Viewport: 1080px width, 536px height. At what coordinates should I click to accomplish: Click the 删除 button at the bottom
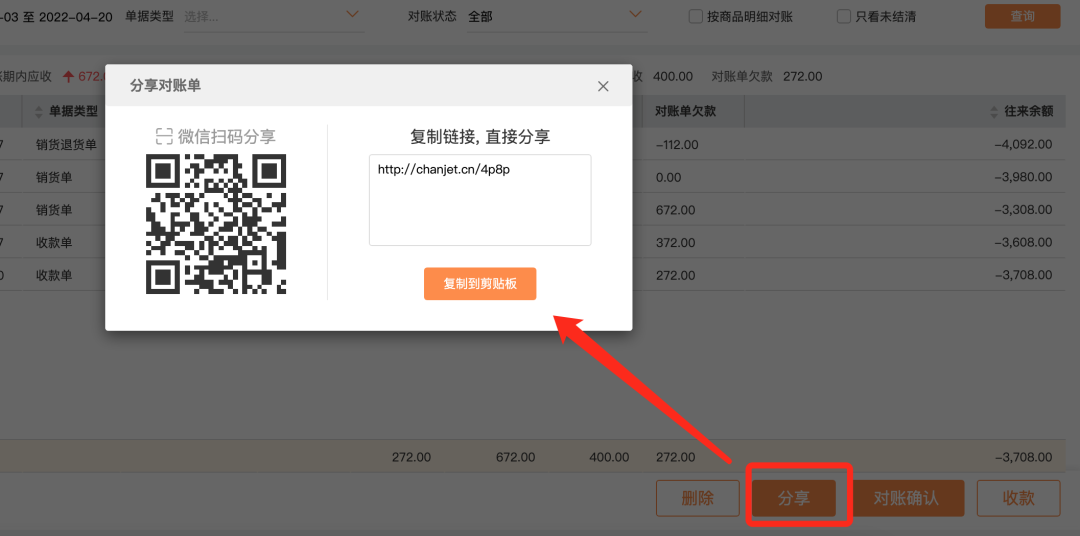697,498
